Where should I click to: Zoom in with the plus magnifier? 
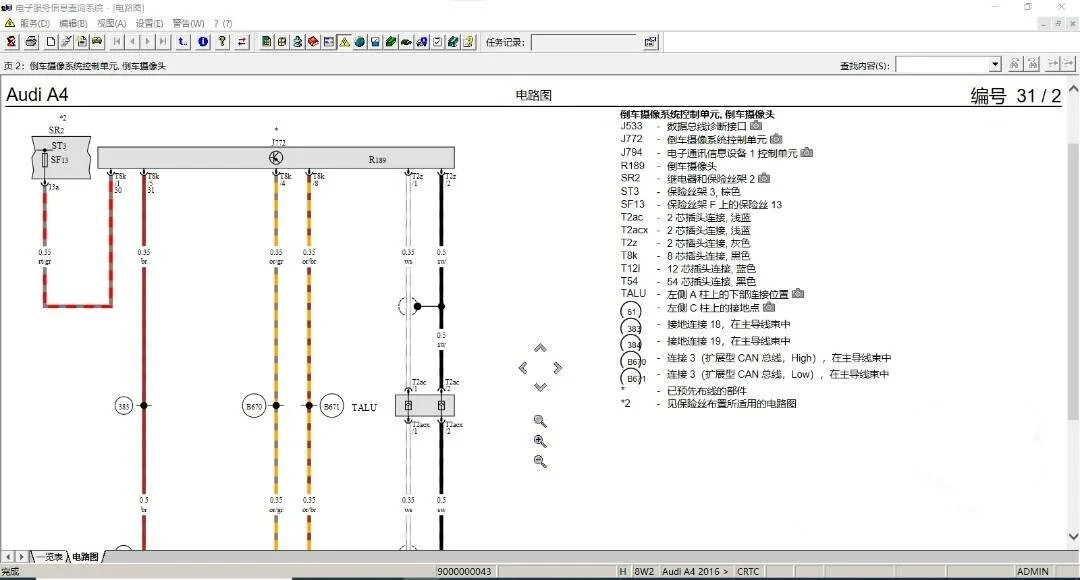(x=540, y=442)
